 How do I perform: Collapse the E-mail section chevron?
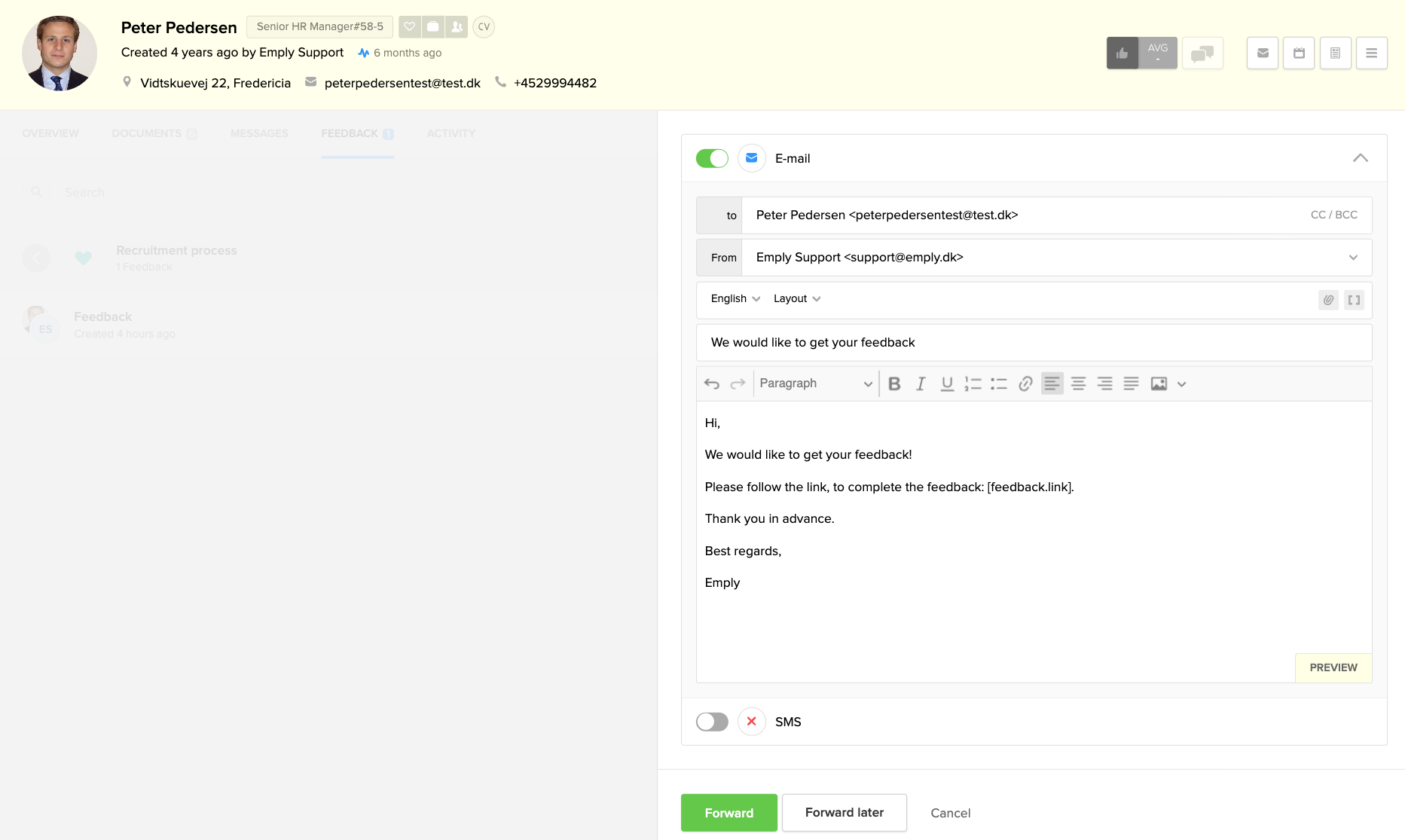tap(1360, 158)
